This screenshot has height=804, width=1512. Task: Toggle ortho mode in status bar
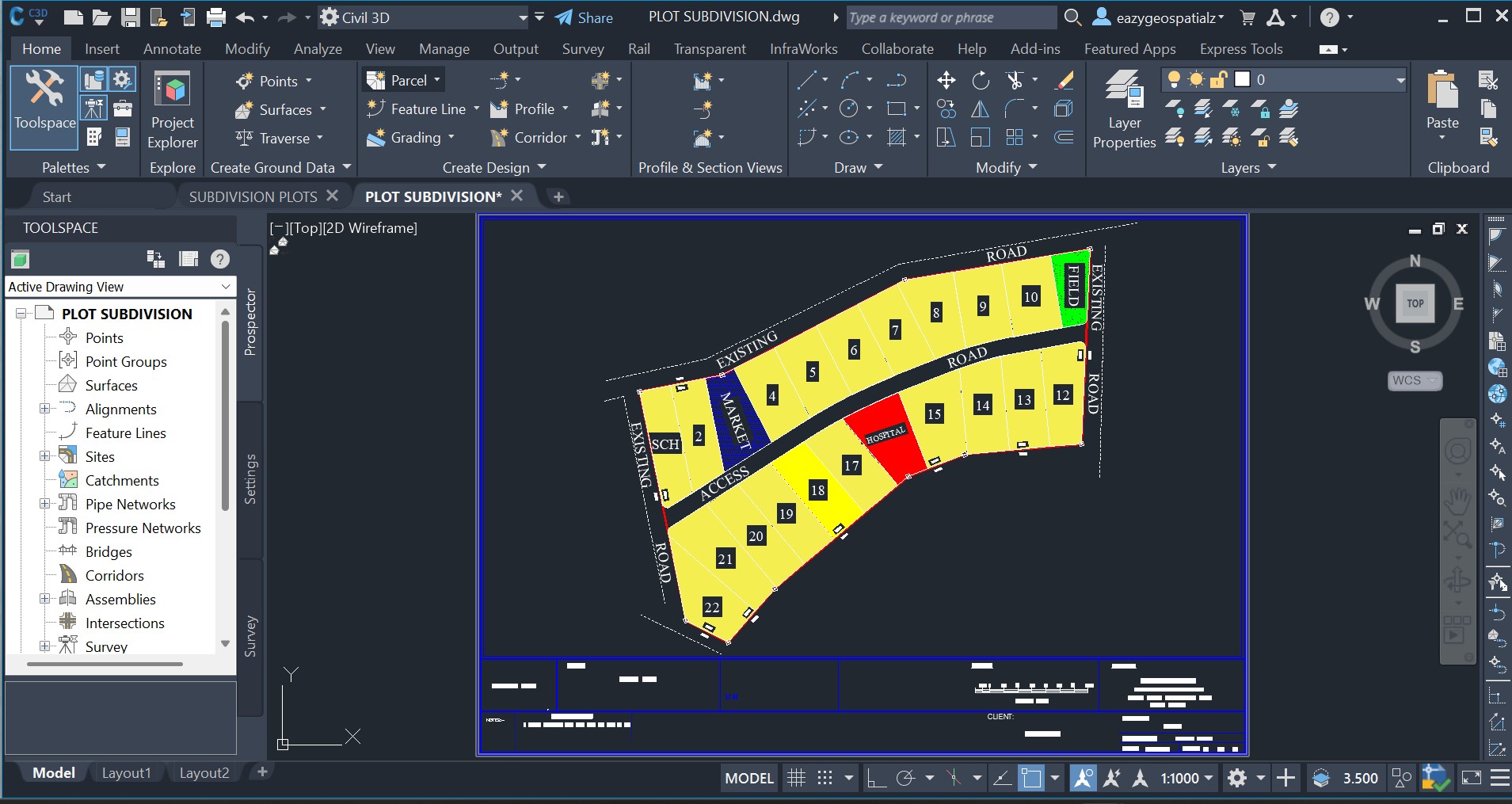(876, 779)
